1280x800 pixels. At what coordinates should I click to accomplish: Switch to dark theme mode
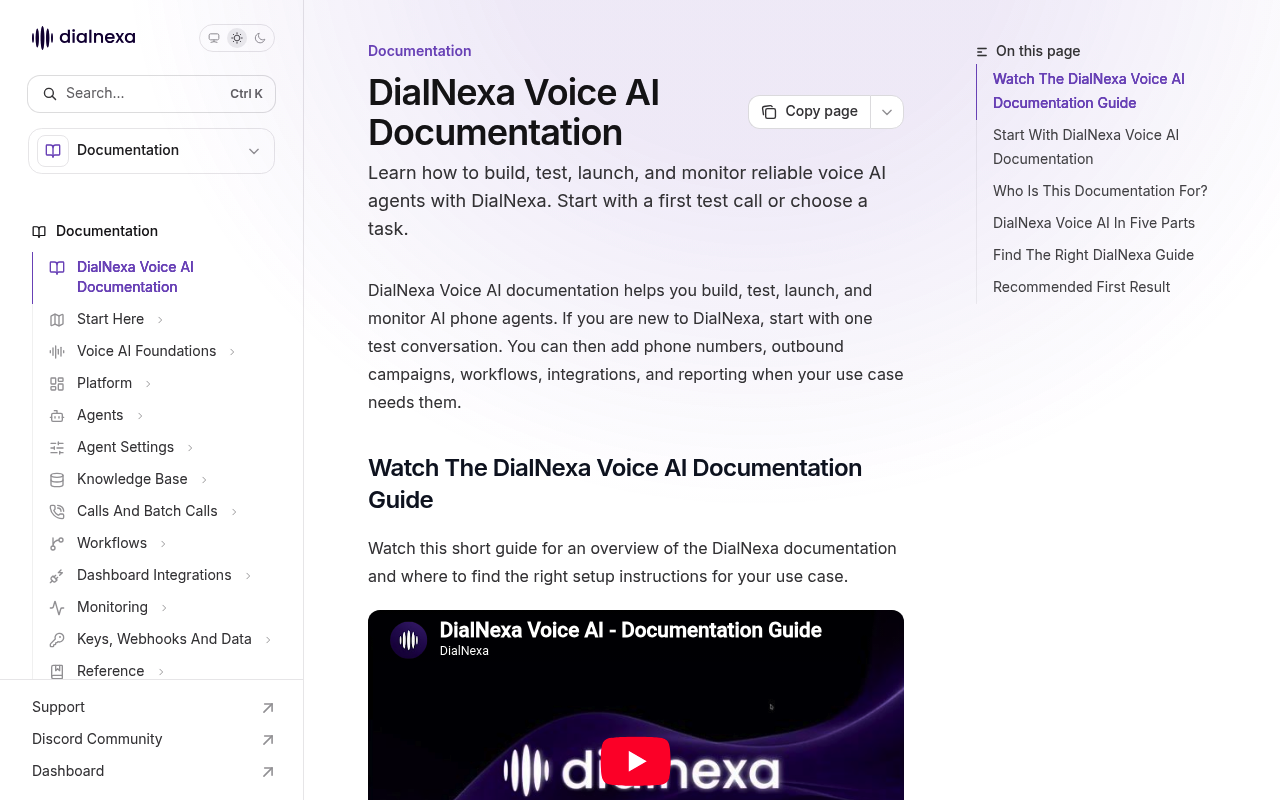coord(260,38)
